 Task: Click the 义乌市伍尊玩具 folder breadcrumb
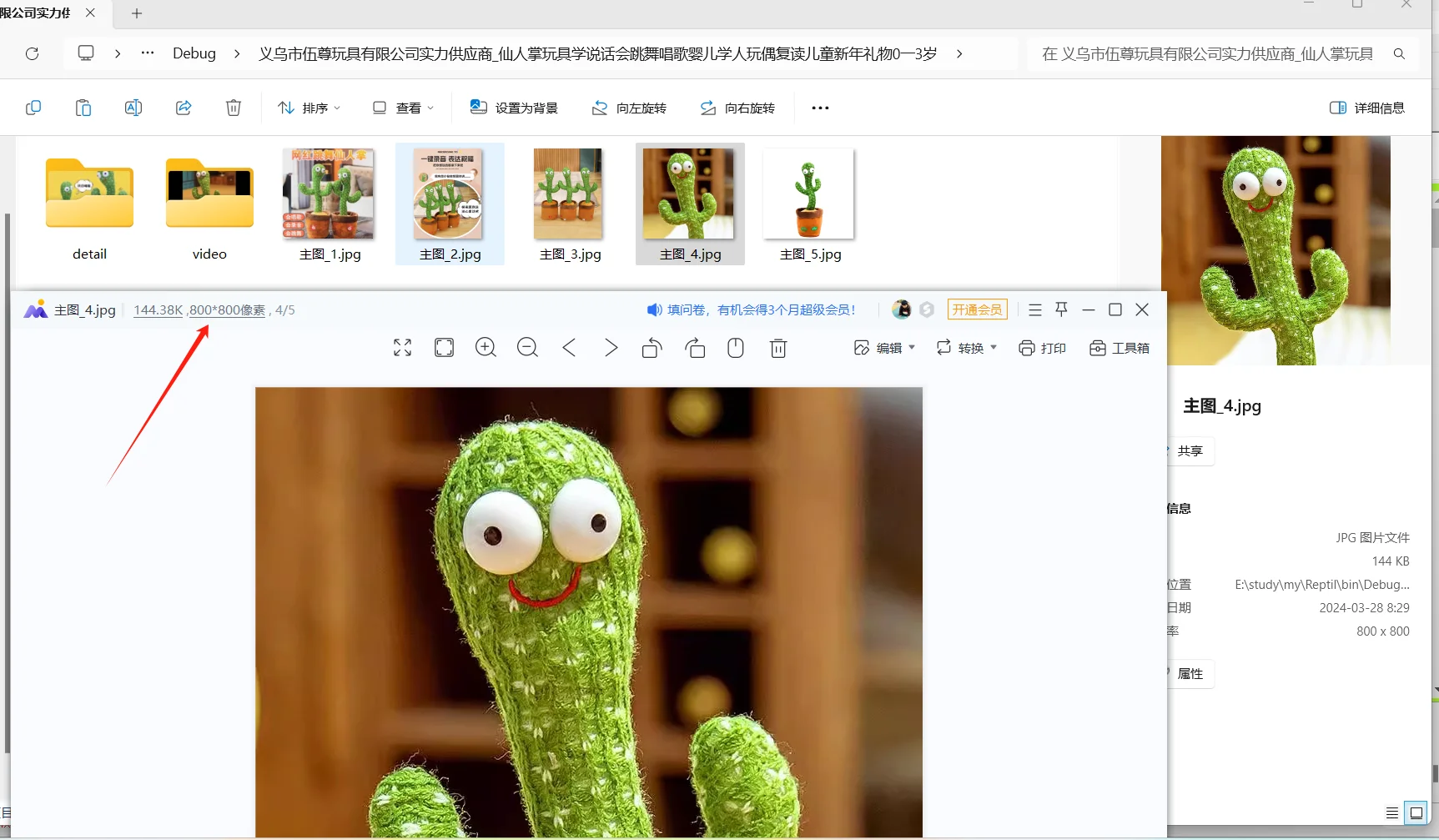coord(597,53)
